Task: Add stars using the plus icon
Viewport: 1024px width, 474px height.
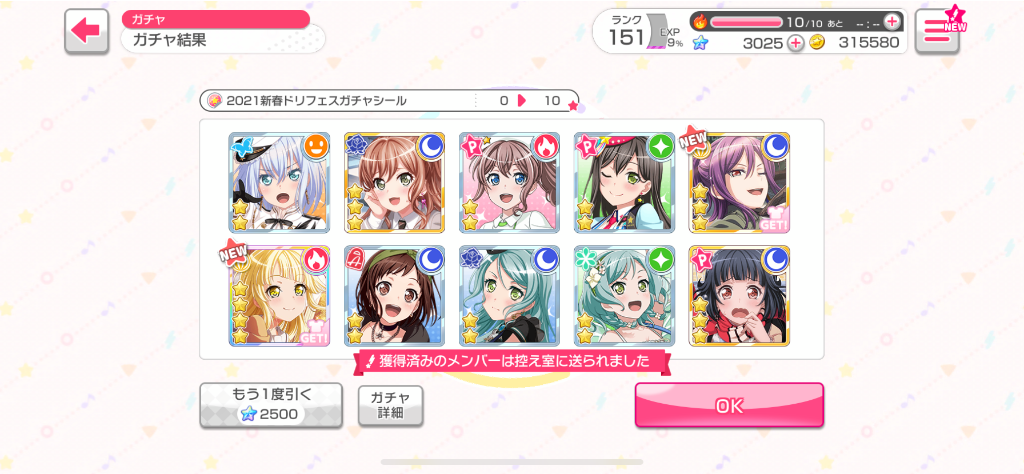Action: click(795, 42)
